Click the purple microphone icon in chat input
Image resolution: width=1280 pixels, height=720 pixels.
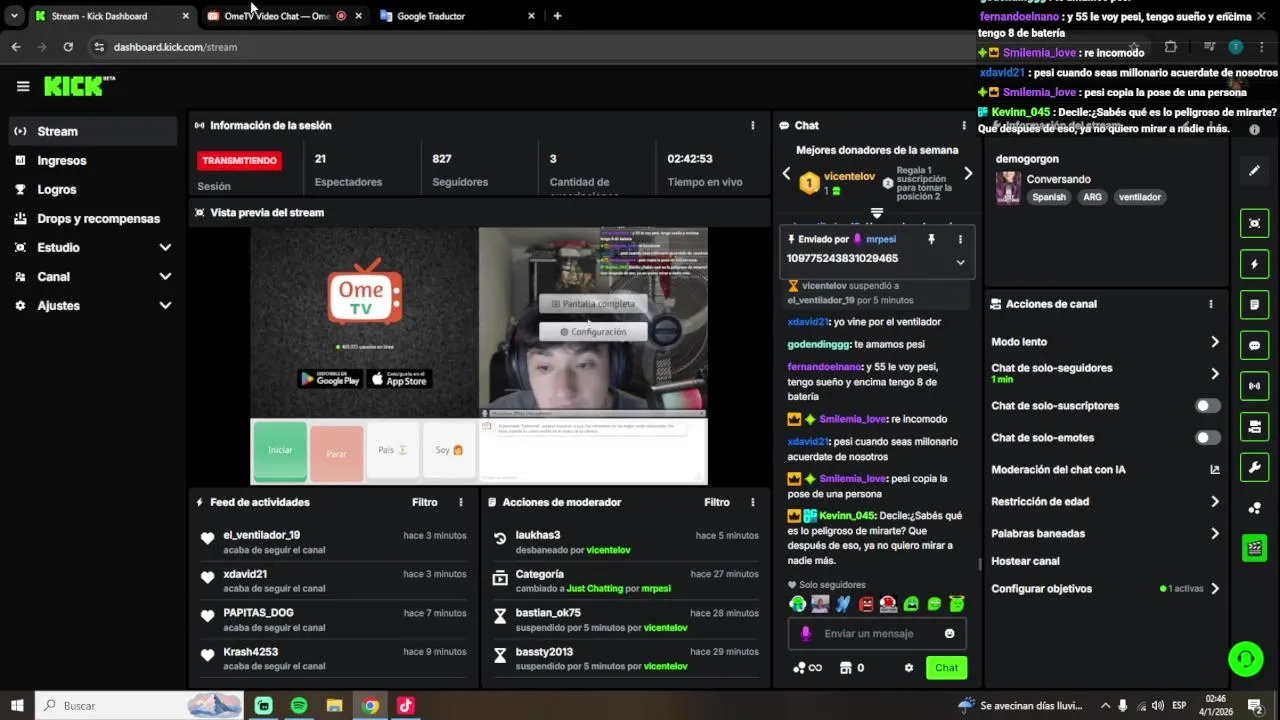[x=806, y=633]
